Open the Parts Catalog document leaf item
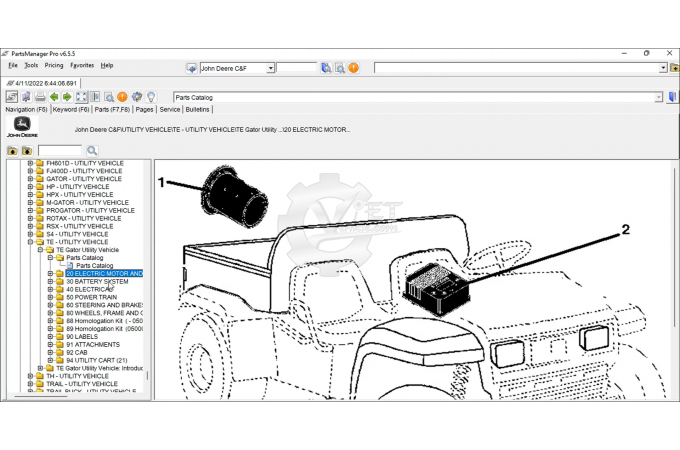Screen dimensions: 680x450 (x=95, y=265)
